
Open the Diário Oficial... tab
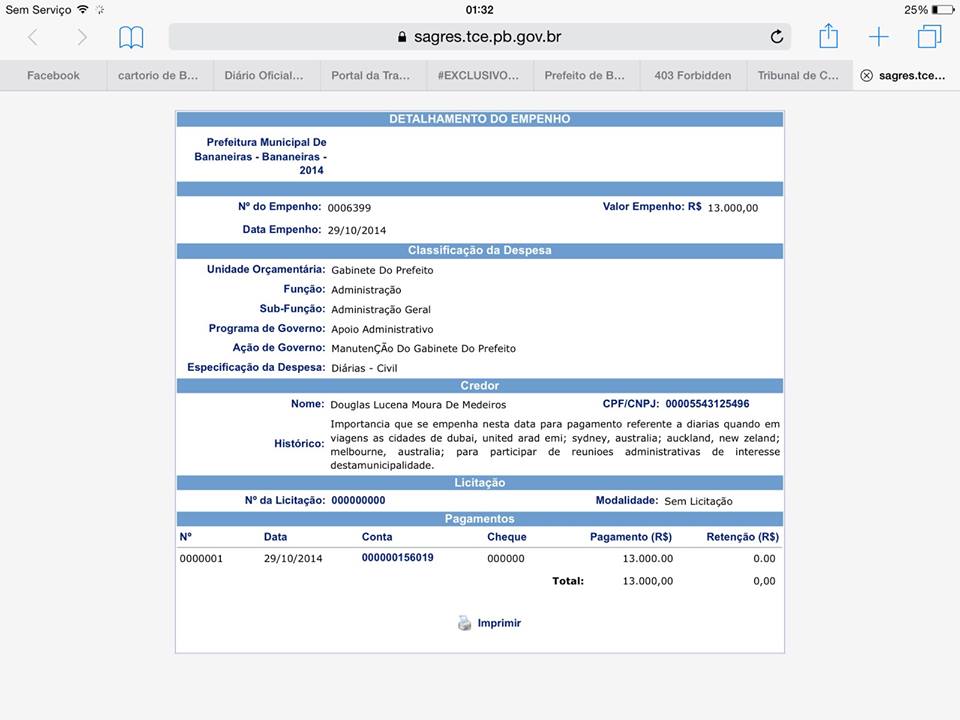[x=266, y=75]
